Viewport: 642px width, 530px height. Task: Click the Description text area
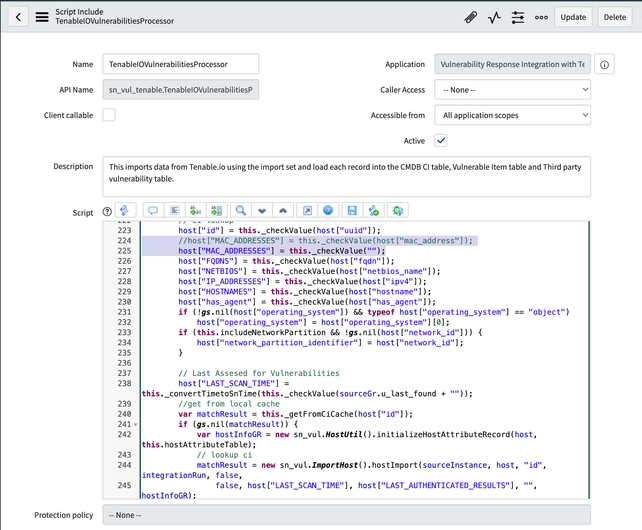346,177
